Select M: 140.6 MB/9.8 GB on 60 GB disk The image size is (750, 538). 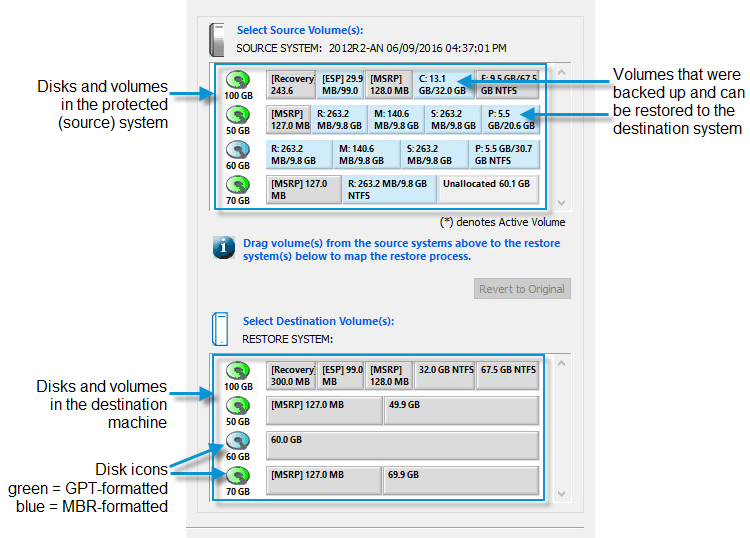click(x=367, y=154)
